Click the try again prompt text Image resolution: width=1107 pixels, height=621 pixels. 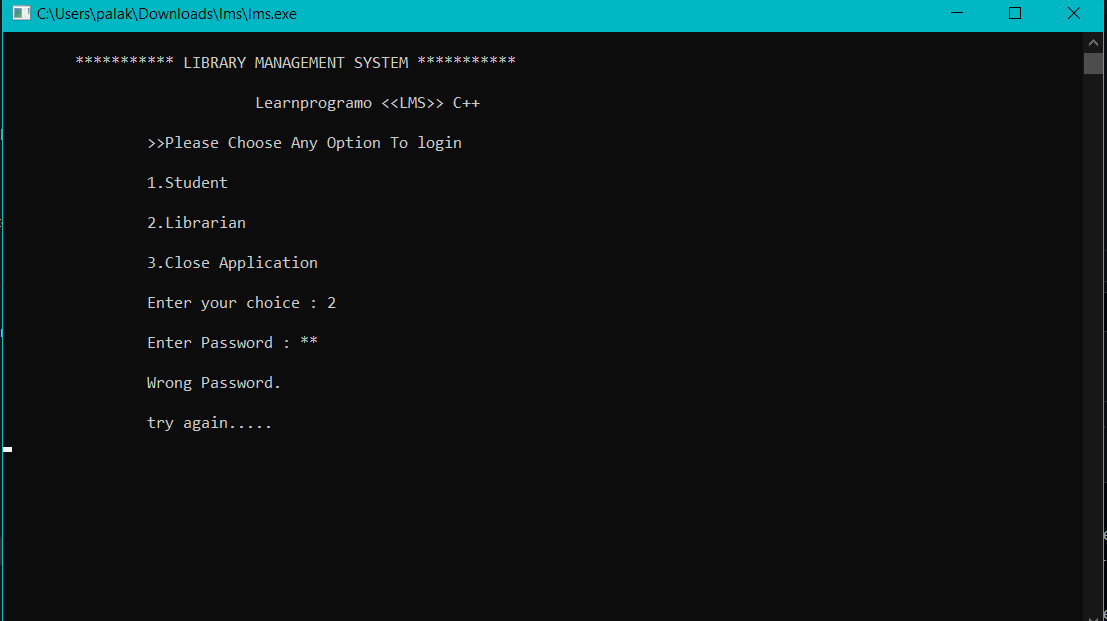209,422
